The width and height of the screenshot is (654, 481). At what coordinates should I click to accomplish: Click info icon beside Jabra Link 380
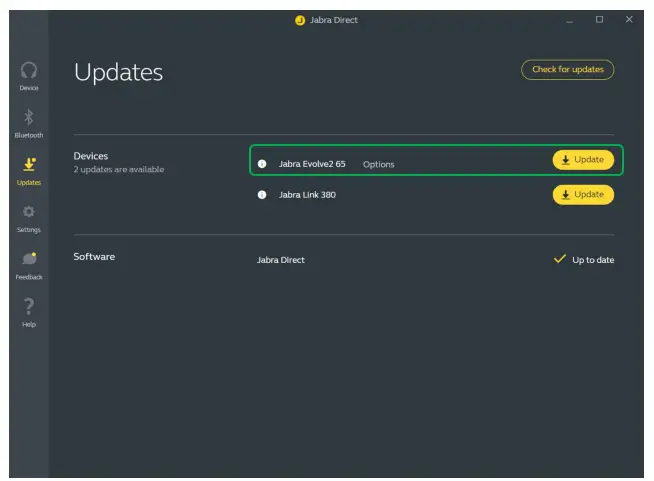[262, 195]
